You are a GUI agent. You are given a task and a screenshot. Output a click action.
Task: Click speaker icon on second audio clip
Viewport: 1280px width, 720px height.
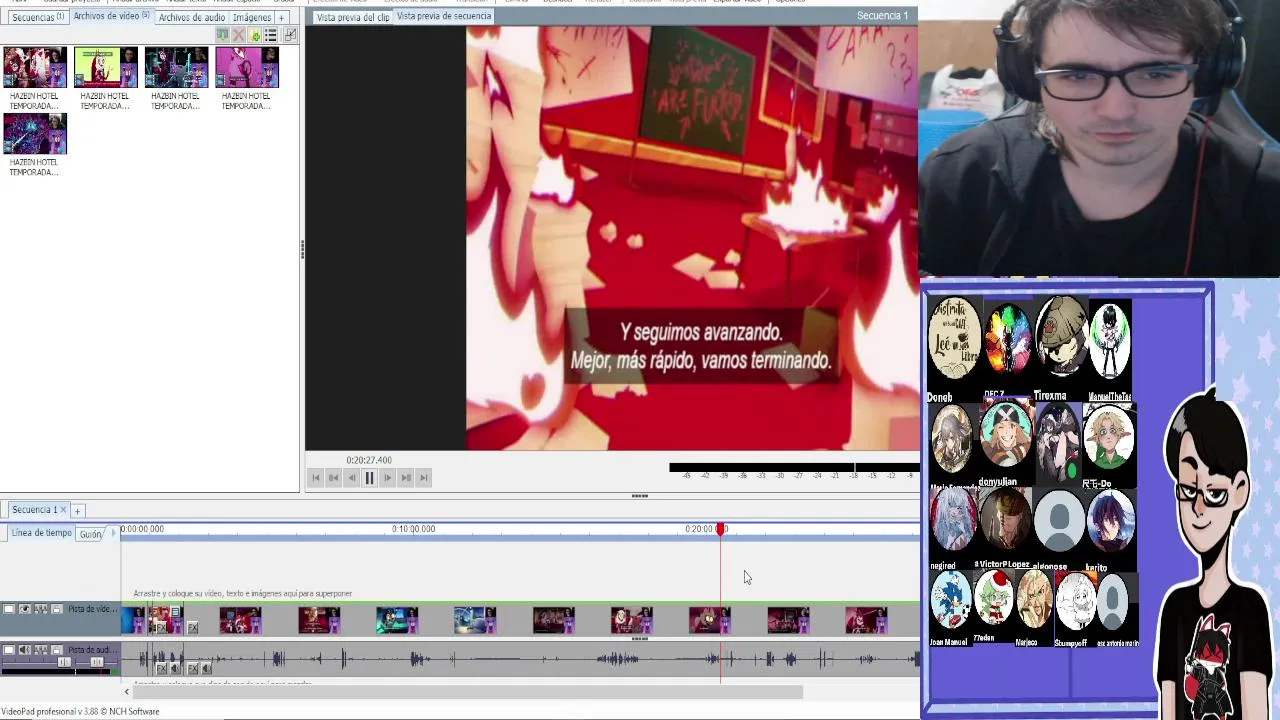point(206,668)
